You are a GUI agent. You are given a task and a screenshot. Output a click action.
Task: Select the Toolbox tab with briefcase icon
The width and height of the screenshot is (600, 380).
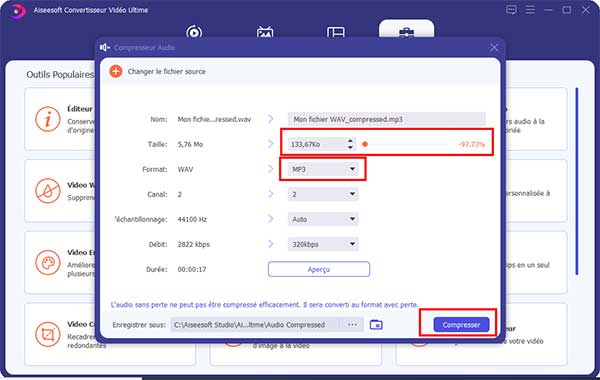point(406,30)
